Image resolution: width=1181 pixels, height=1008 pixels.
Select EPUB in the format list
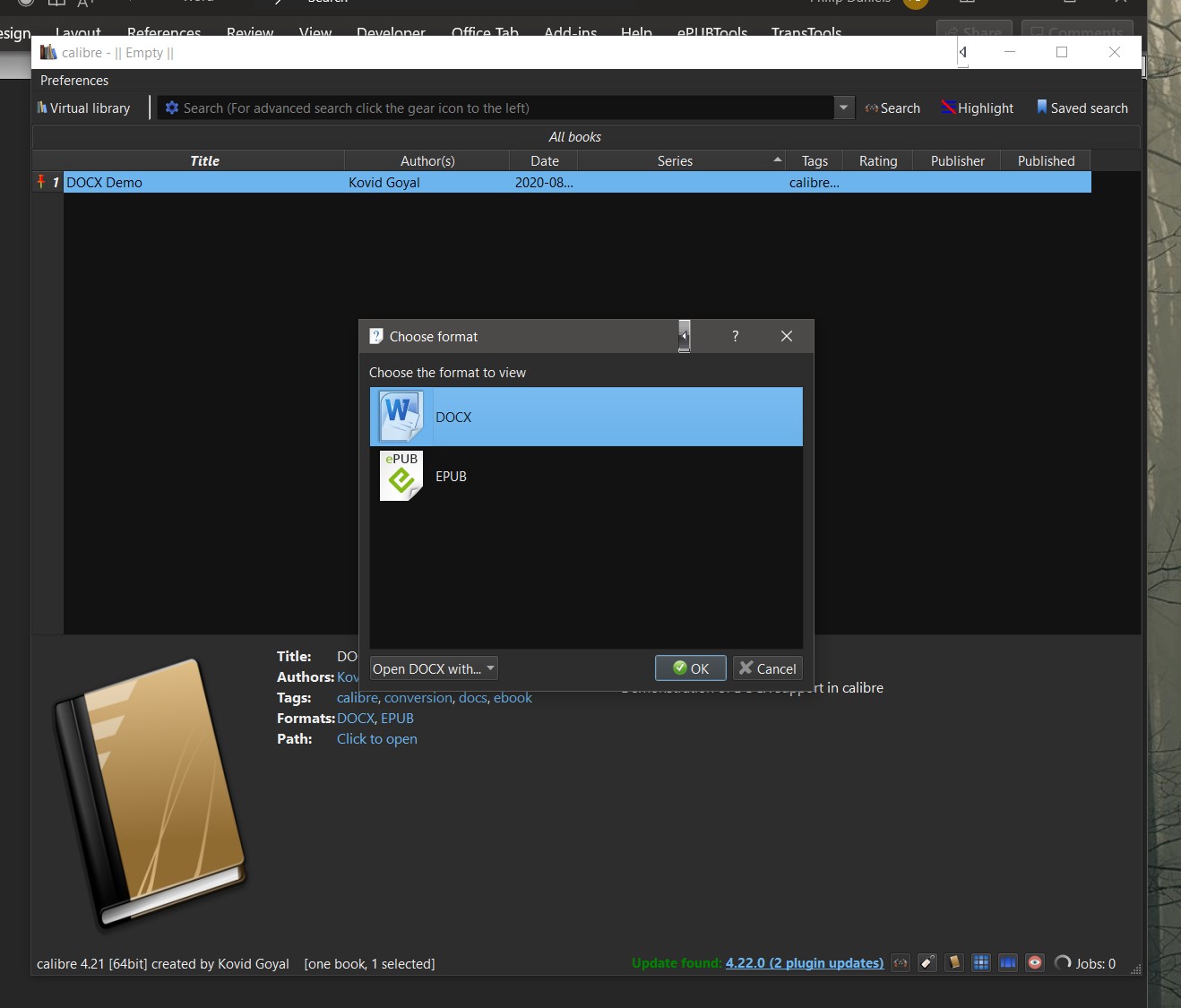pyautogui.click(x=586, y=476)
